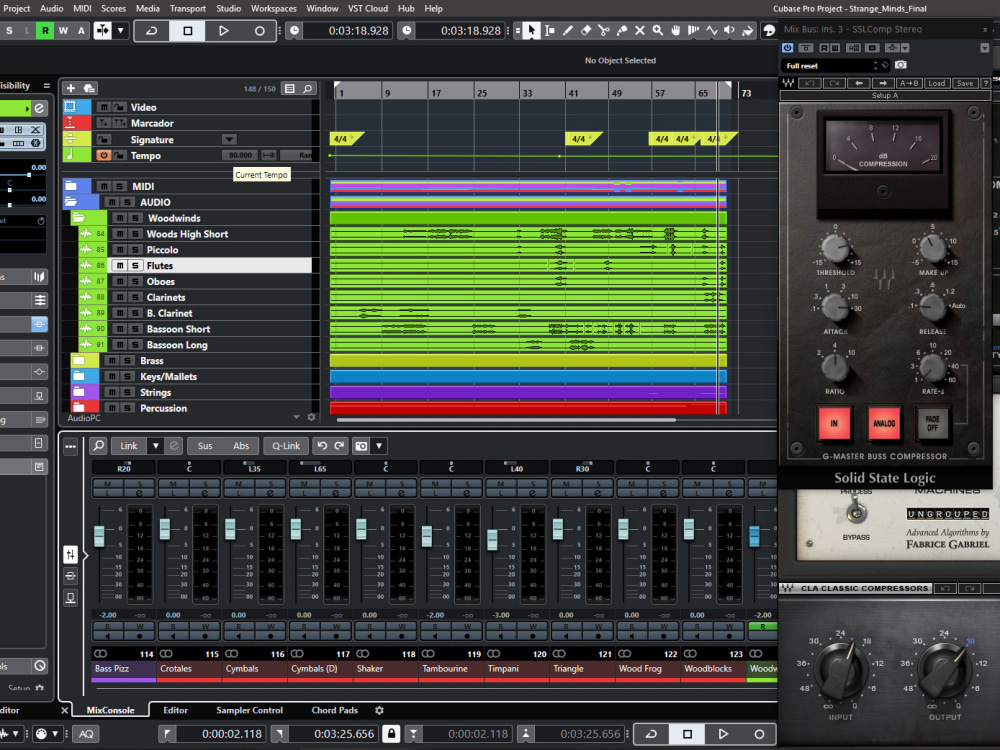
Task: Click the Timpani channel volume fader
Action: 492,540
